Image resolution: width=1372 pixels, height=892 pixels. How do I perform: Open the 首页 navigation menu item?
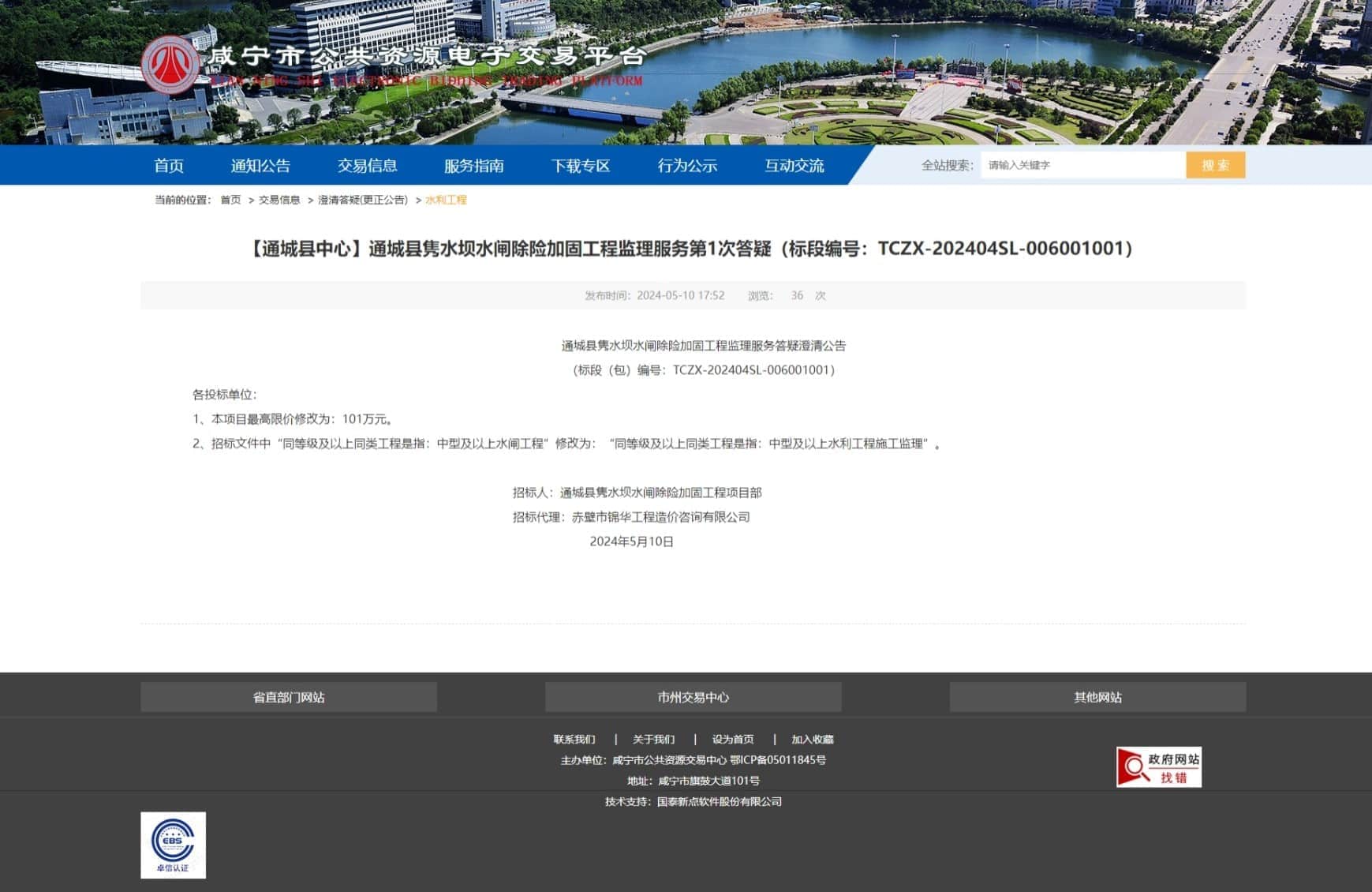click(169, 166)
